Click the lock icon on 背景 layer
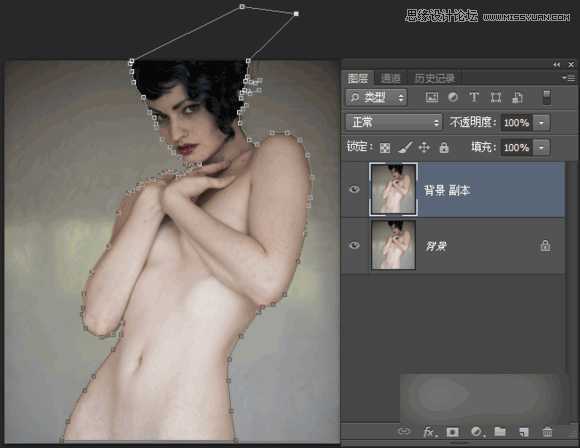The image size is (580, 448). click(x=545, y=245)
